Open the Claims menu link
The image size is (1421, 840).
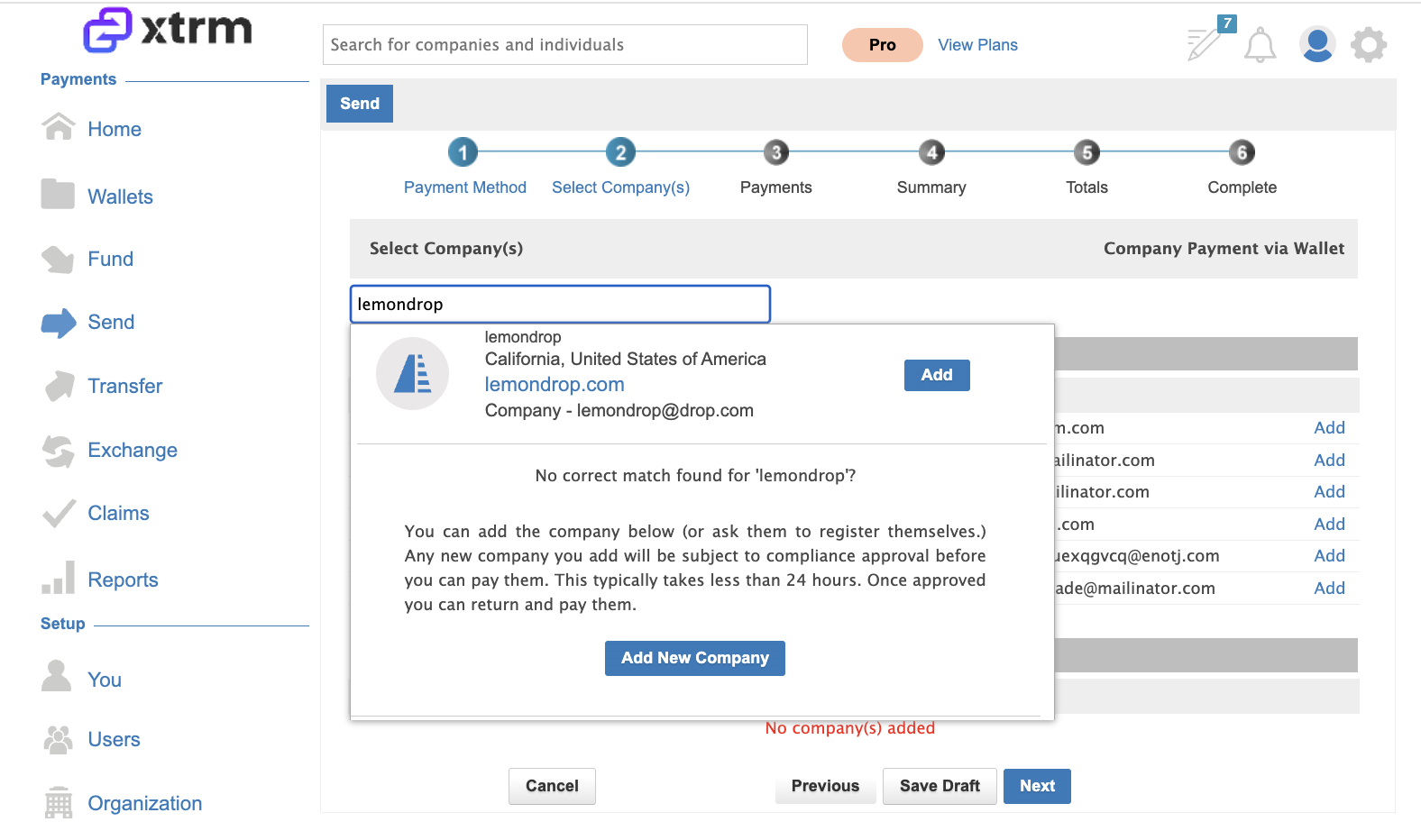[118, 513]
